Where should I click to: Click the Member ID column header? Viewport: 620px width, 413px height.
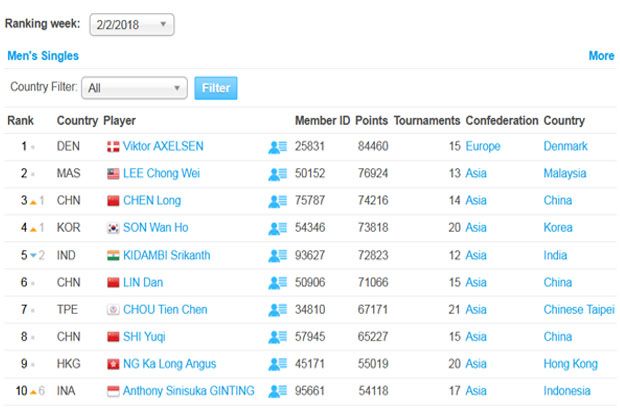click(323, 121)
